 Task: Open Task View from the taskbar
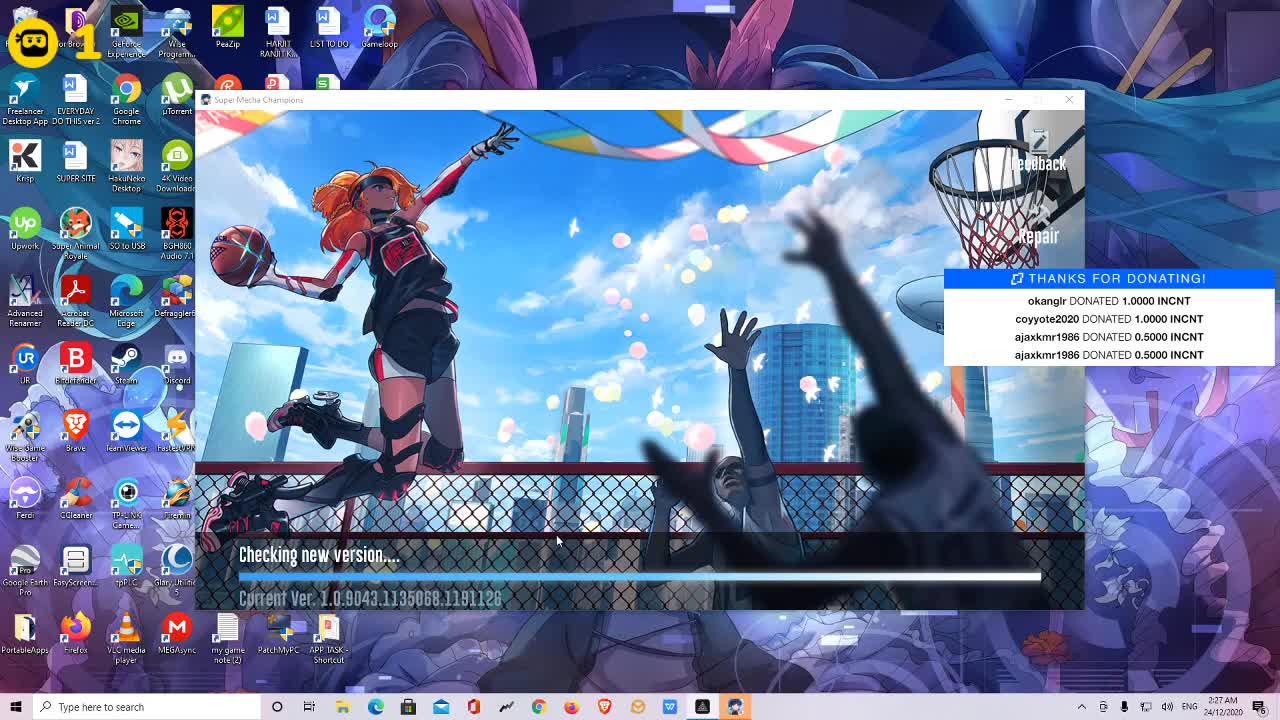309,707
